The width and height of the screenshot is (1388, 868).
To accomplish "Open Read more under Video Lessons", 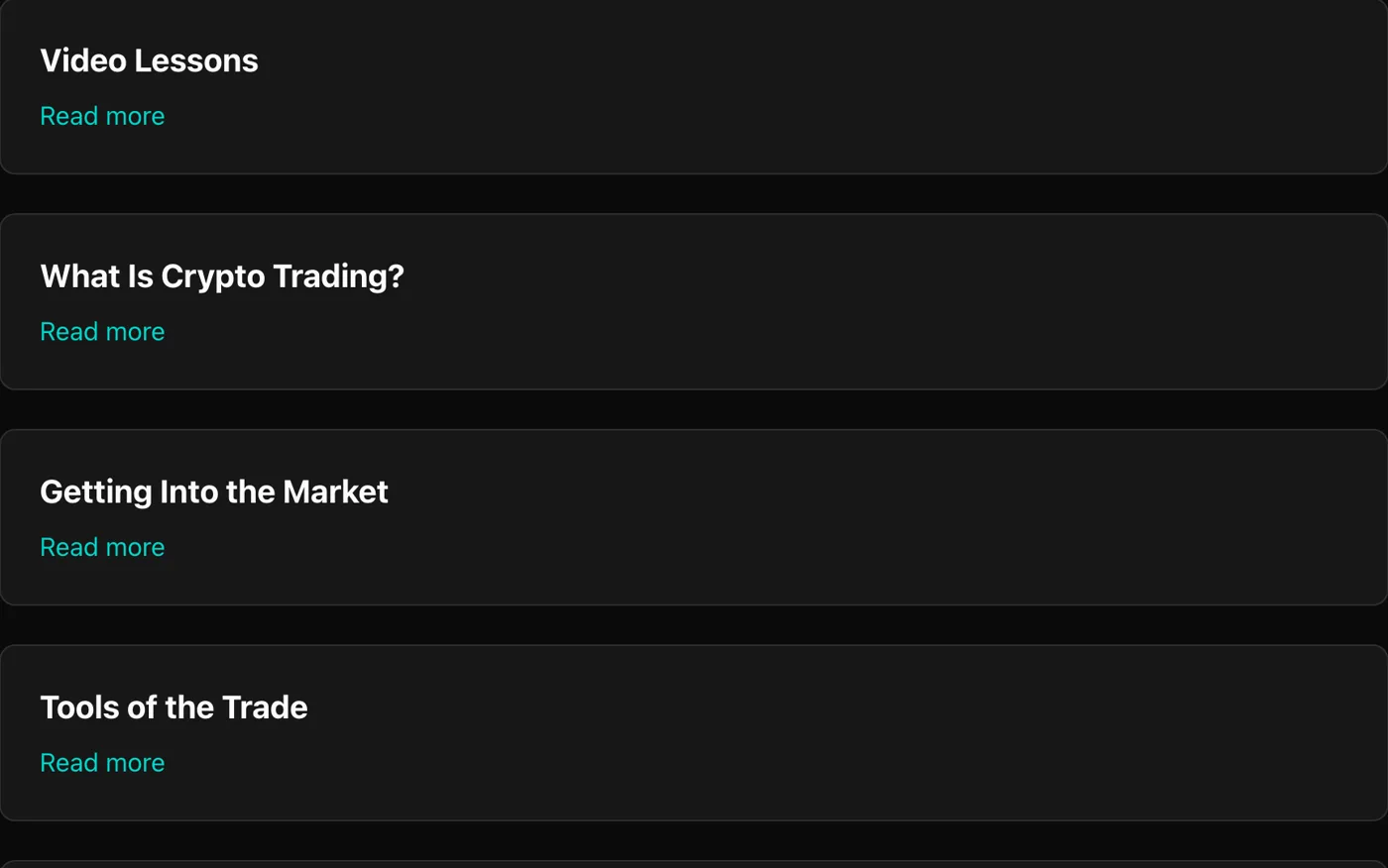I will 102,116.
